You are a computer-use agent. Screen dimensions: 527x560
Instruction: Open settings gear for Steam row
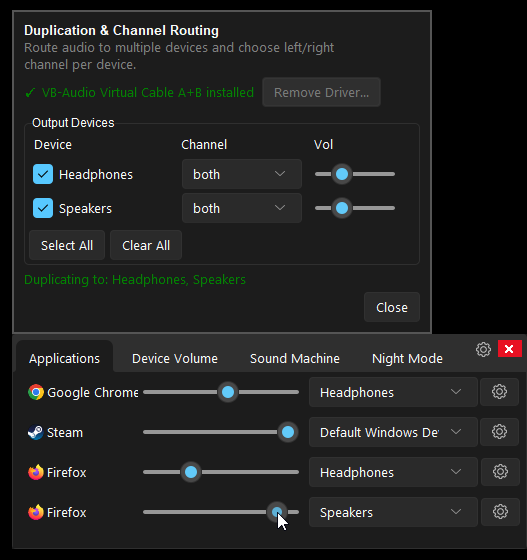(x=499, y=432)
